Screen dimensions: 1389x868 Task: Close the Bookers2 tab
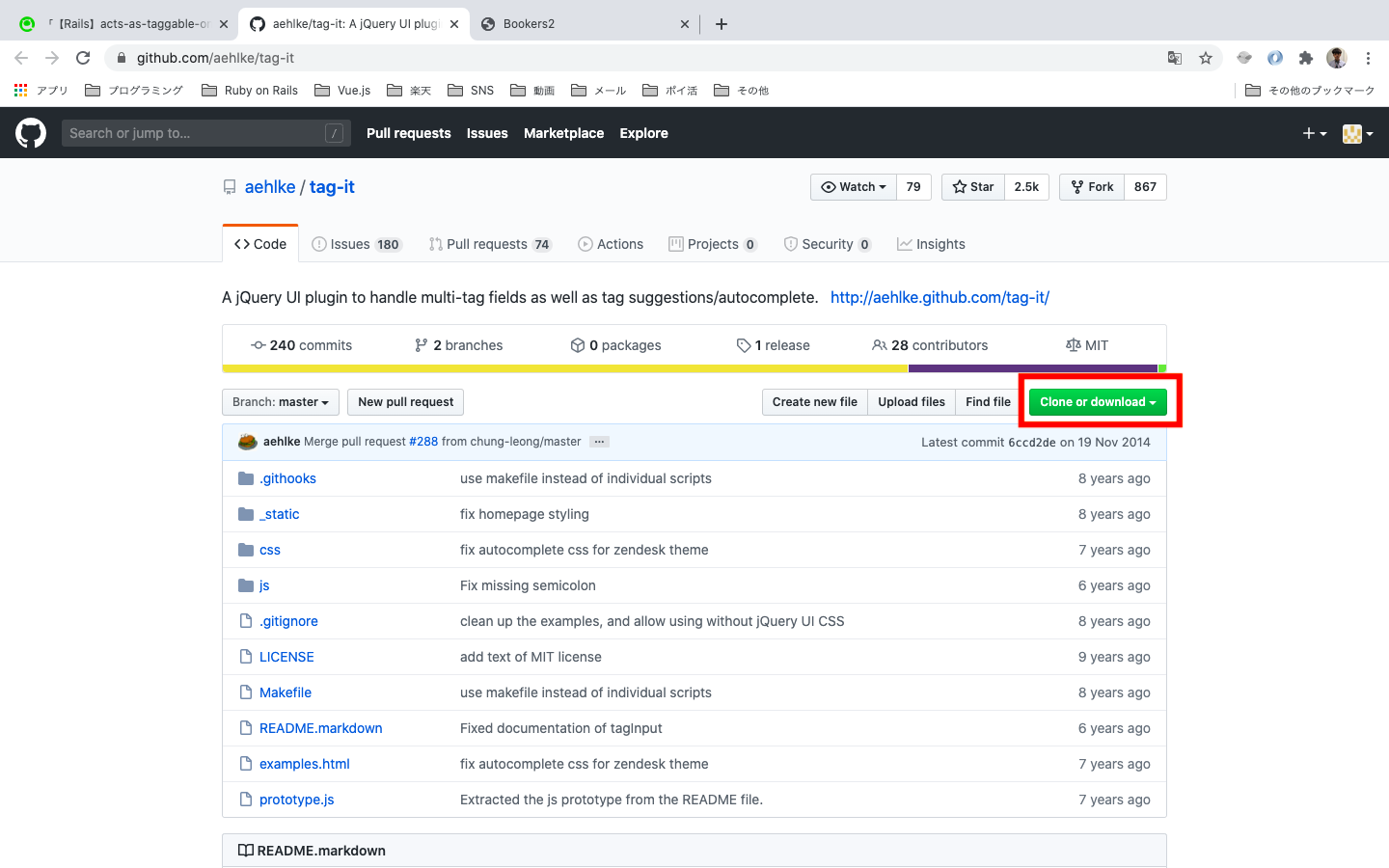685,24
